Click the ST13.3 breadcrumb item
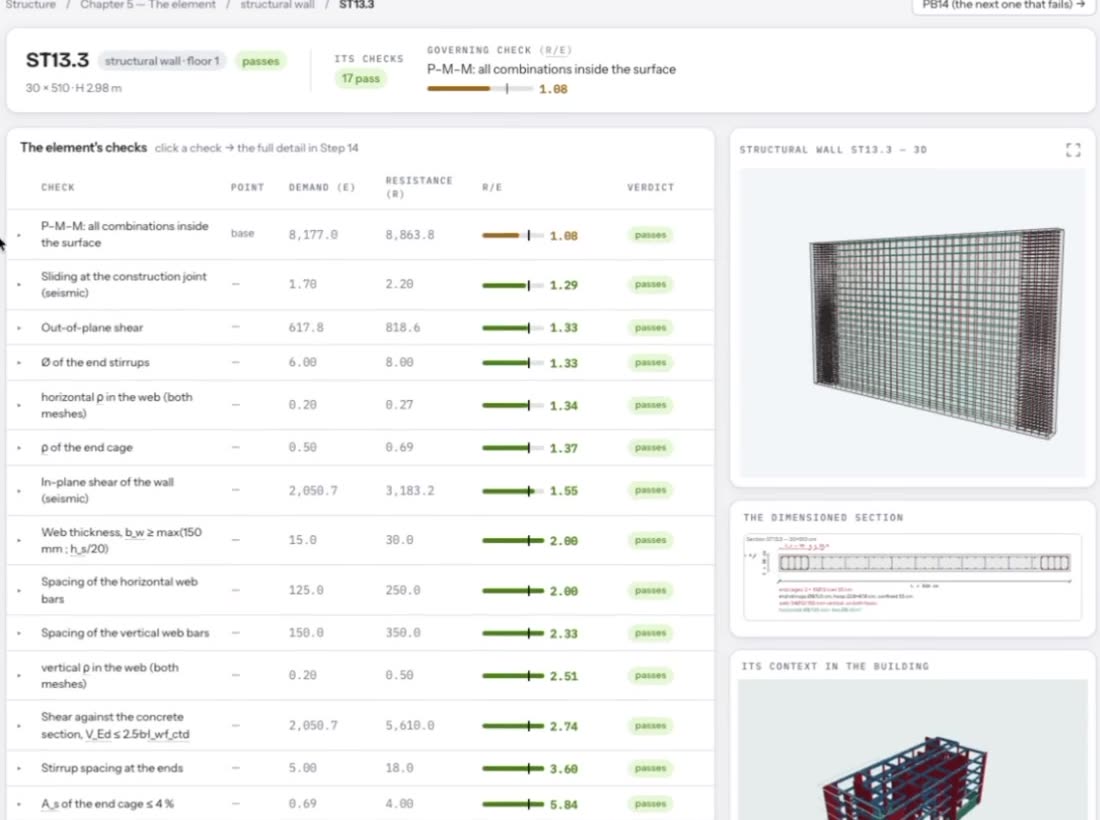 pos(356,4)
